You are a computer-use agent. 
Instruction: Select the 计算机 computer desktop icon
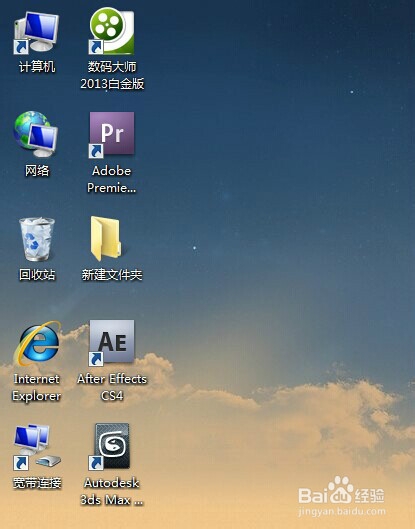click(36, 32)
